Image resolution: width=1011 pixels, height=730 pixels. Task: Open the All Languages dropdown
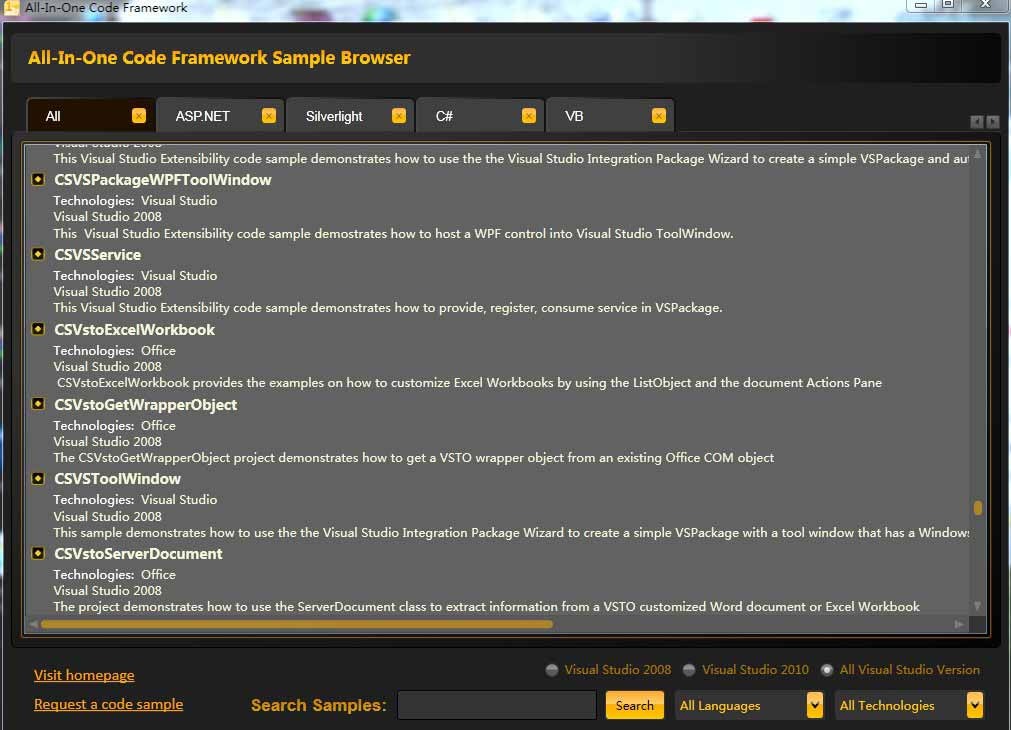click(x=749, y=705)
